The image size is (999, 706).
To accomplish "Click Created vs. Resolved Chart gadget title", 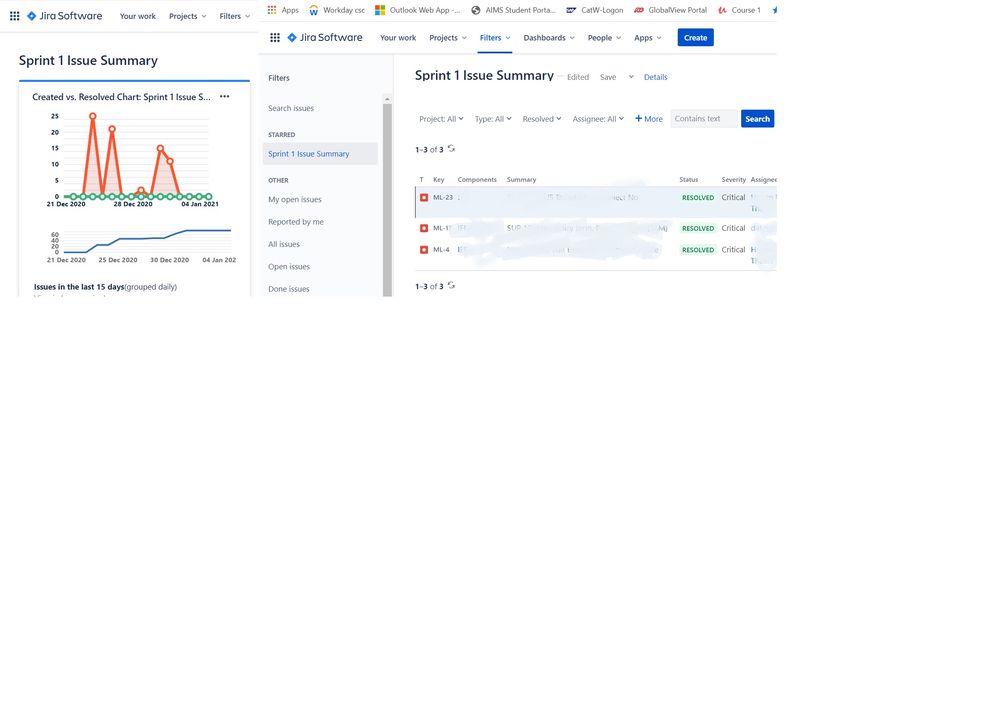I will tap(121, 97).
